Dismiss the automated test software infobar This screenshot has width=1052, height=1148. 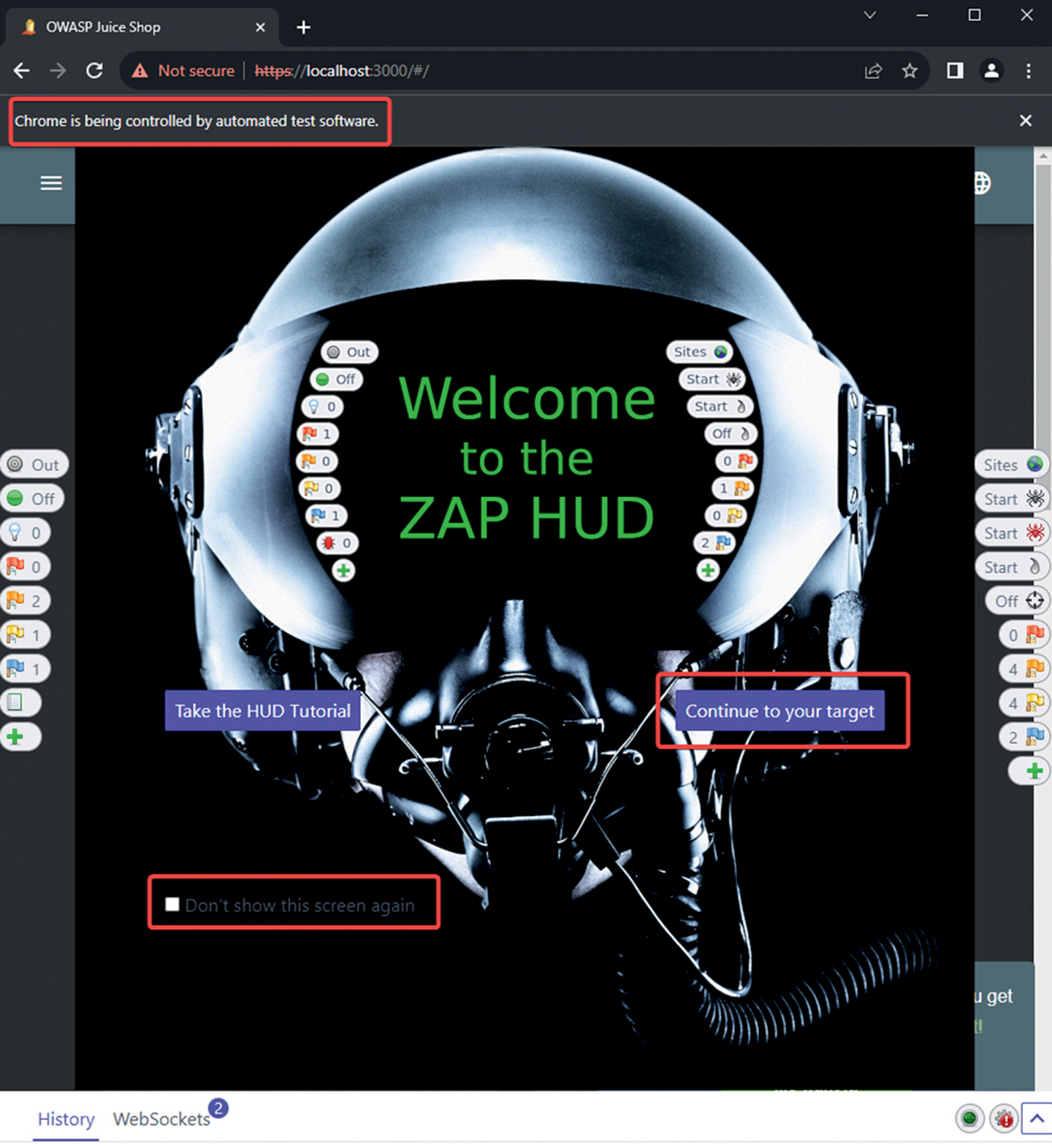click(x=1026, y=120)
